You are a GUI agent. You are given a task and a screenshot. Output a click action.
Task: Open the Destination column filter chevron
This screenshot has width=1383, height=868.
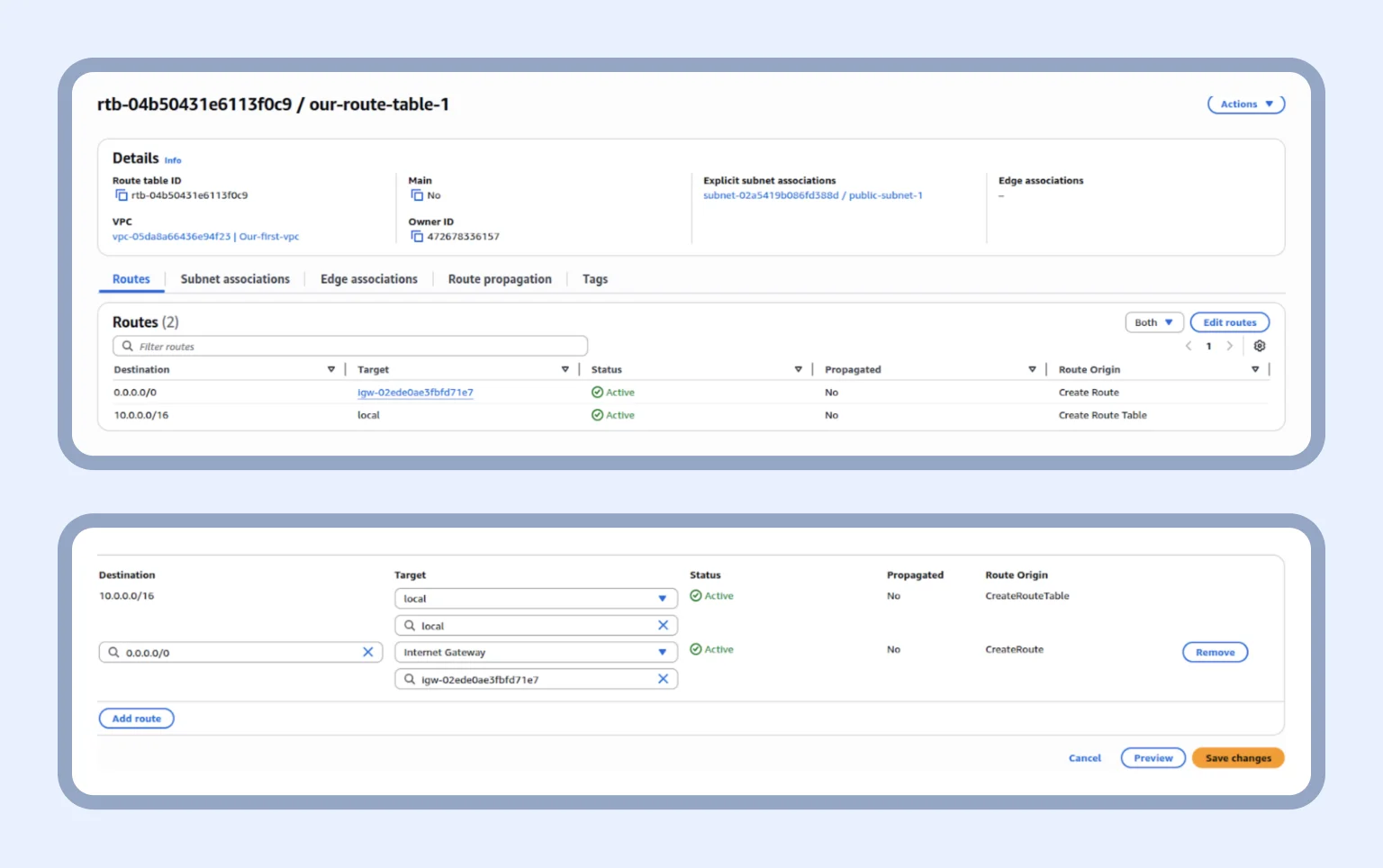tap(330, 369)
